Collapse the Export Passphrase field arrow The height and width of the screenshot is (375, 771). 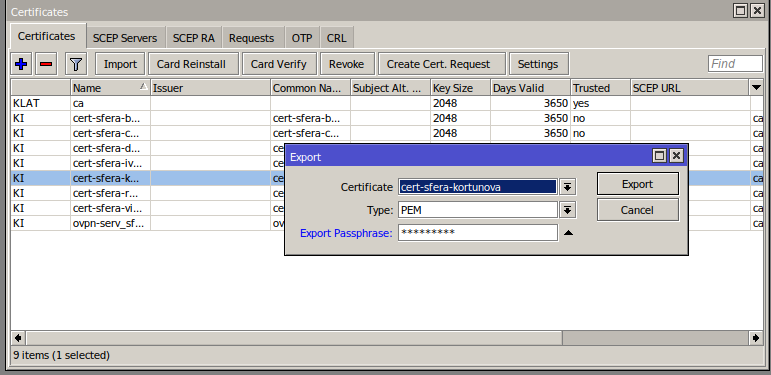tap(568, 233)
